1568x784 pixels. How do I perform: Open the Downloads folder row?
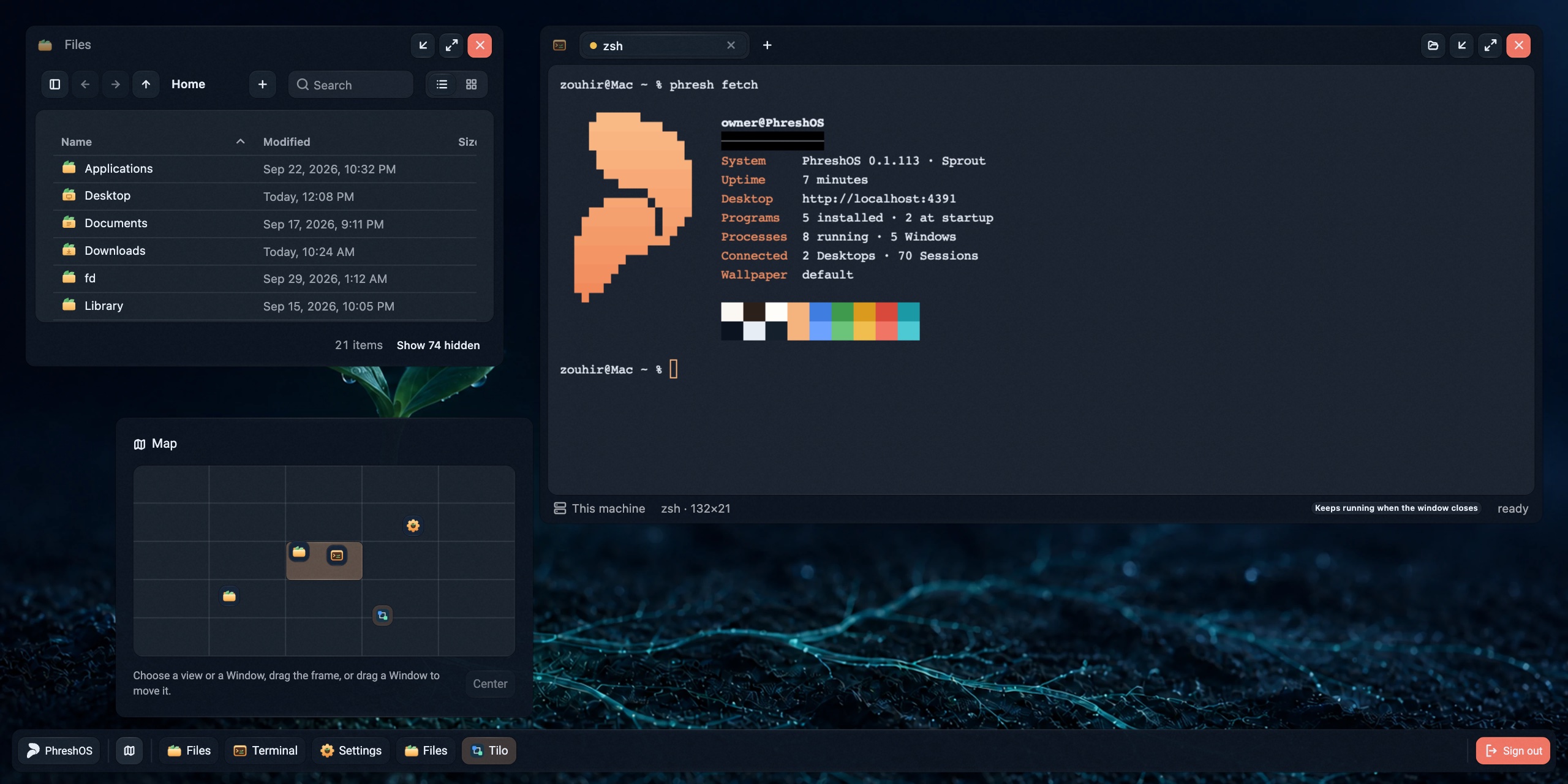[265, 251]
